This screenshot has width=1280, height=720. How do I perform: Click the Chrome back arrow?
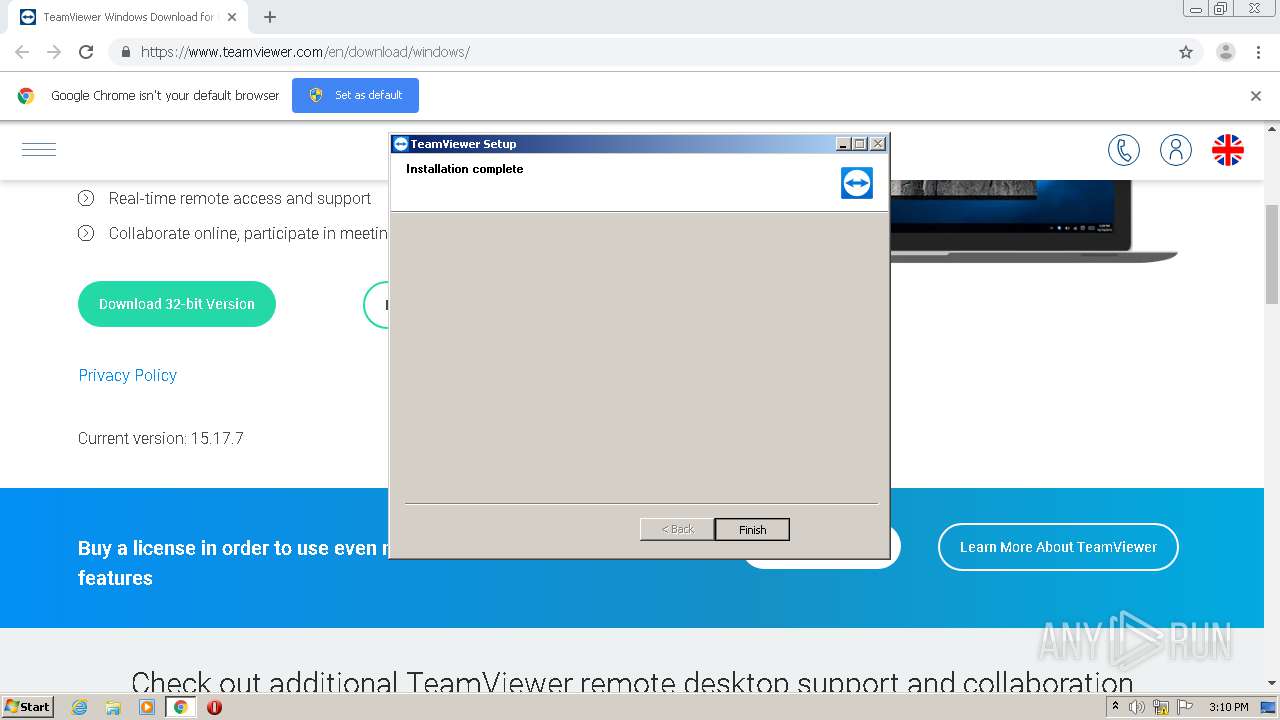pos(22,52)
